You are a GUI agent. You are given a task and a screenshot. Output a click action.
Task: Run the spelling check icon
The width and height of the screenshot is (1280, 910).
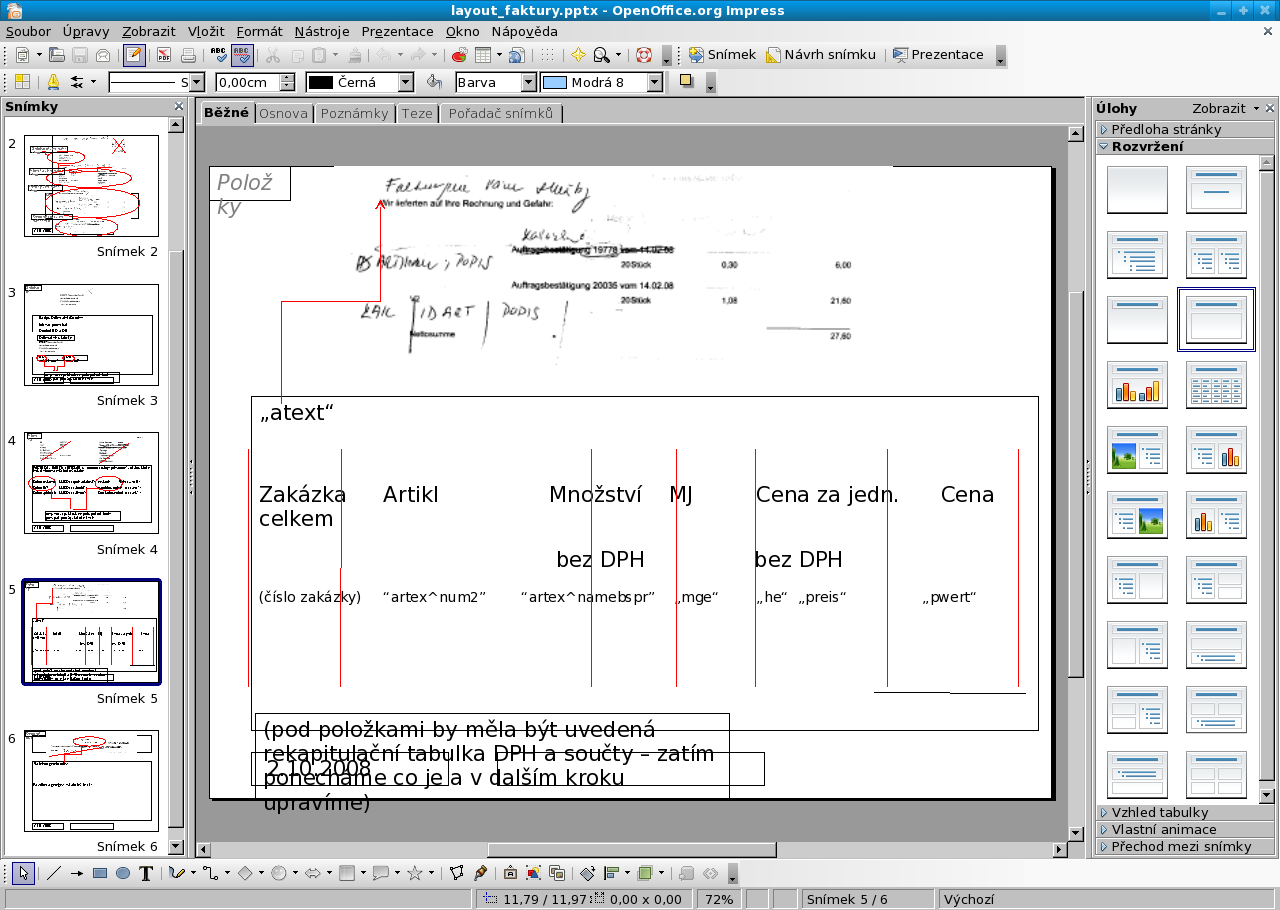[x=219, y=55]
